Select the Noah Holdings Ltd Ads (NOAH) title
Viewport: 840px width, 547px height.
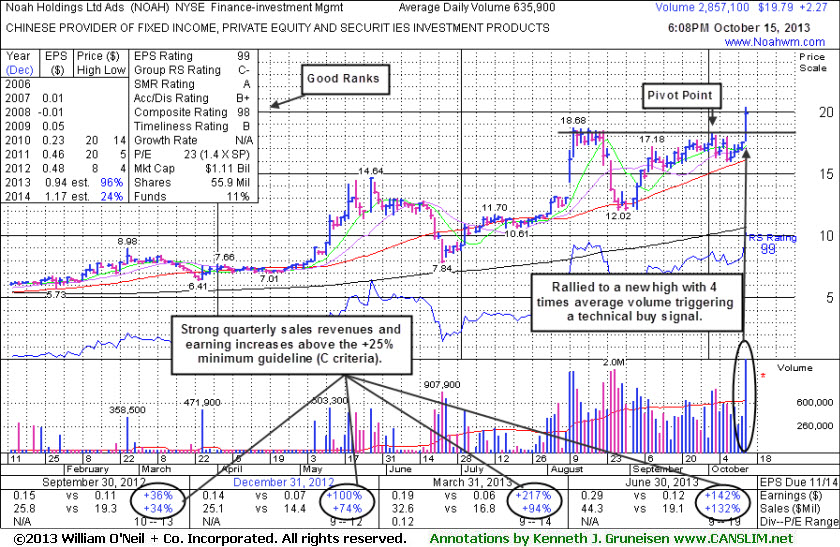tap(87, 8)
